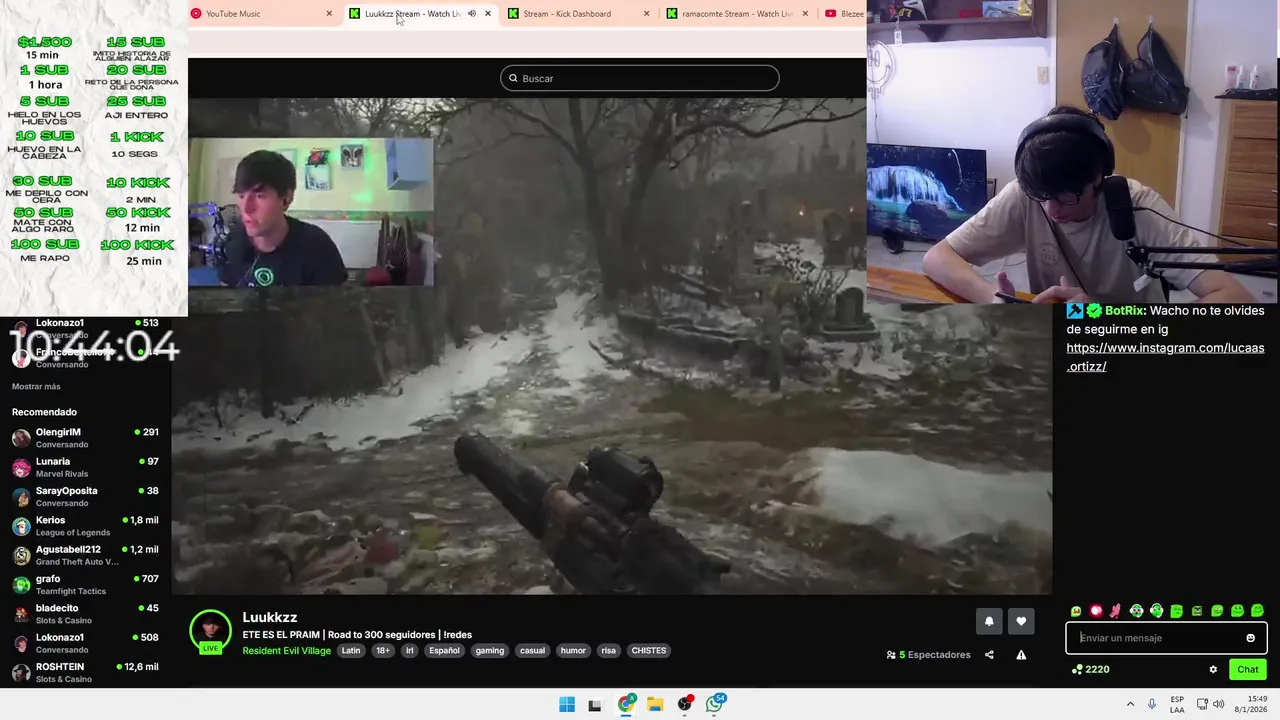This screenshot has height=720, width=1280.
Task: Open File Explorer from taskbar
Action: pos(655,704)
